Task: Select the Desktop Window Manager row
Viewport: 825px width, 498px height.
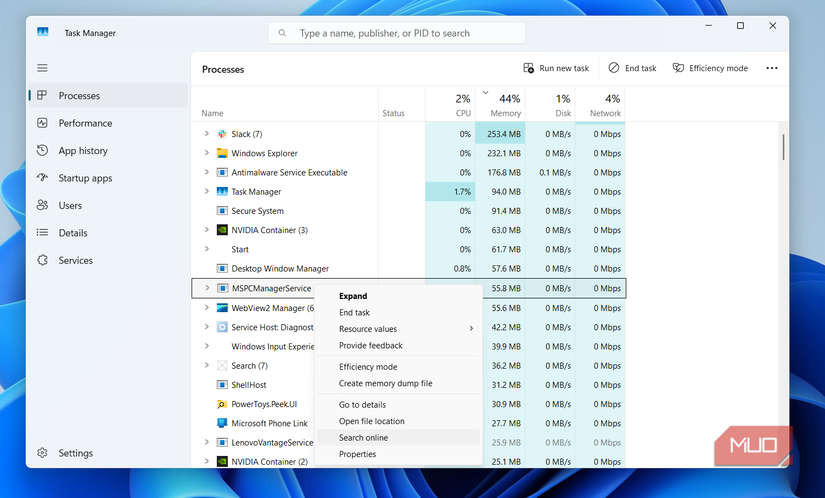Action: click(x=408, y=268)
